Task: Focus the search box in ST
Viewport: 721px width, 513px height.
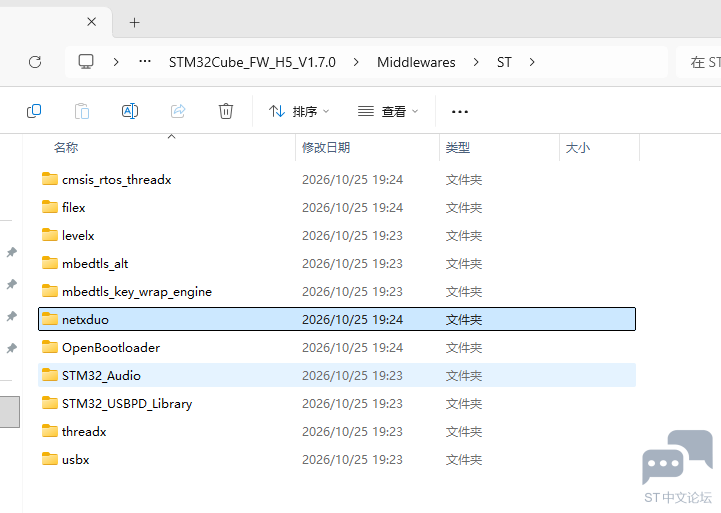Action: click(x=698, y=62)
